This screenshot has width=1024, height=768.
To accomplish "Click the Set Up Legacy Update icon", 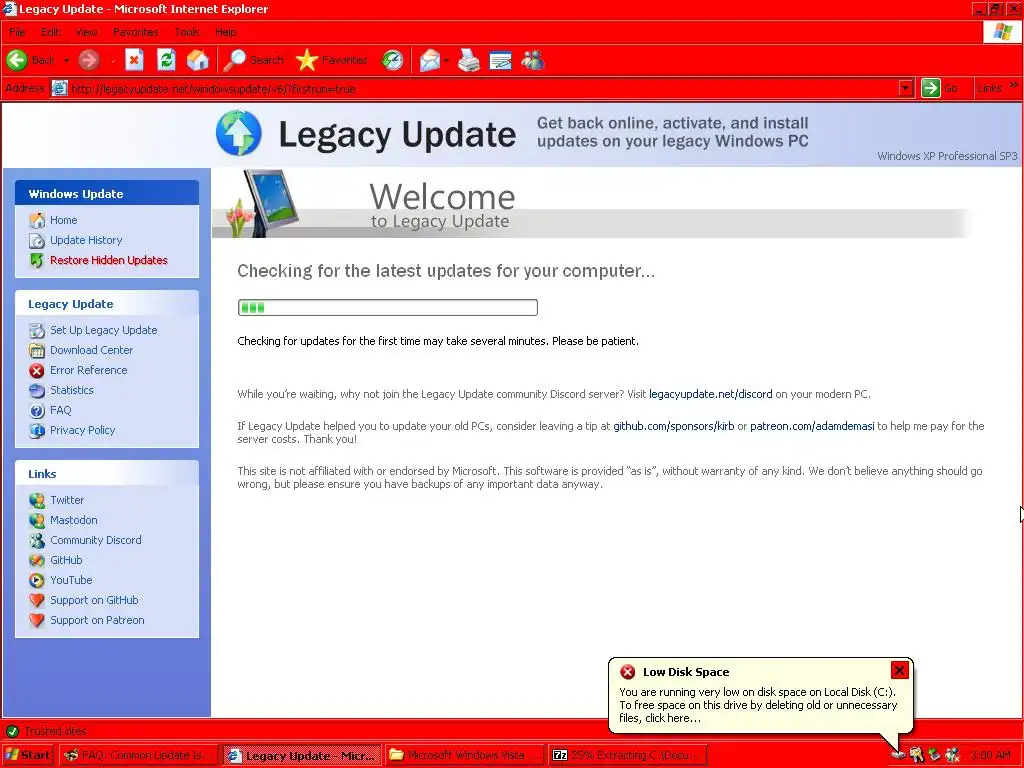I will click(37, 330).
